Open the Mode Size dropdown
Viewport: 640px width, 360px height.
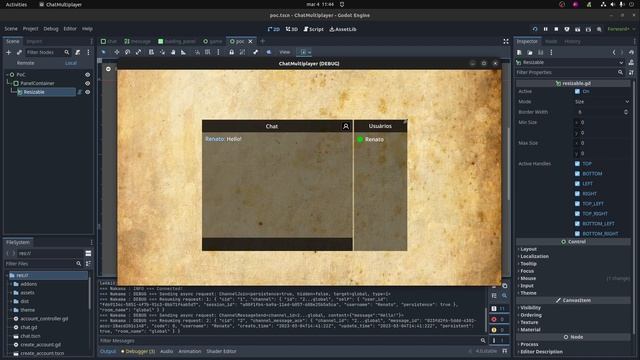coord(602,102)
